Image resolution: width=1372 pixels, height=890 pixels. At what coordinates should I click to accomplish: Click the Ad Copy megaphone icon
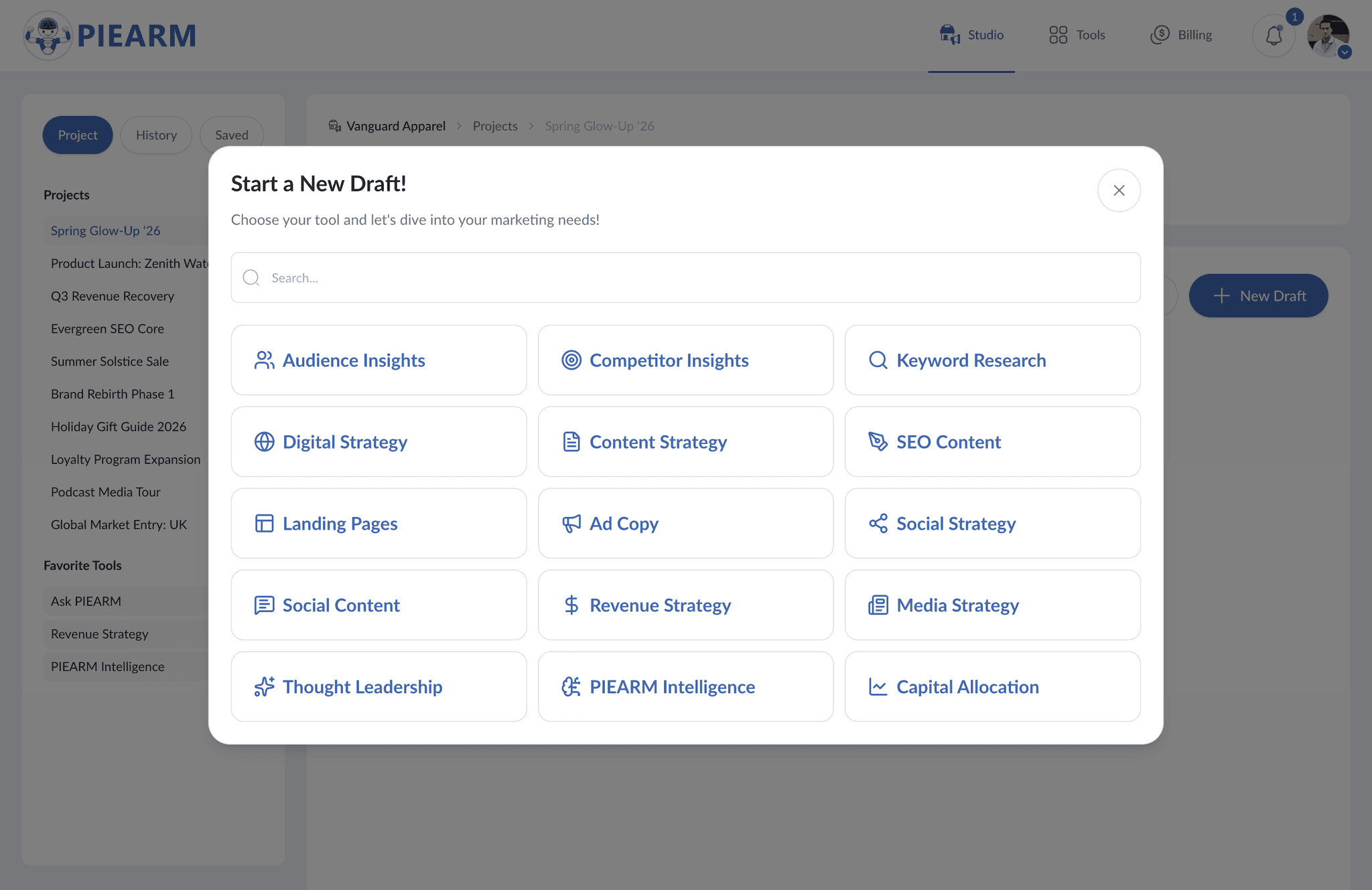pos(571,524)
